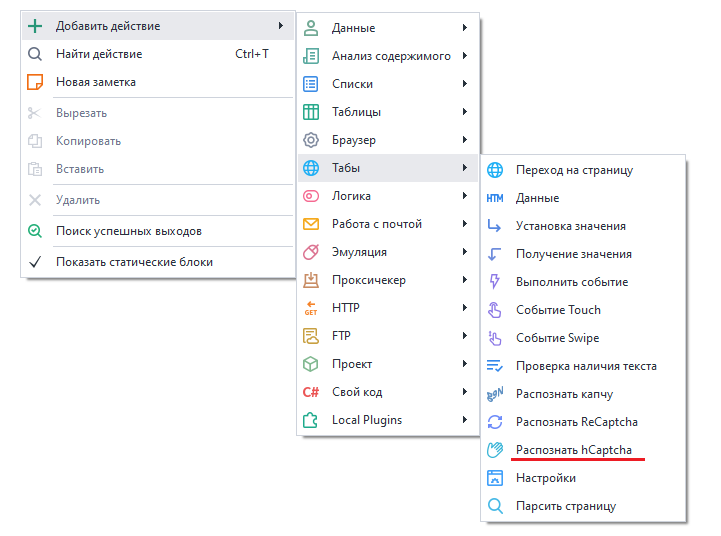Select Установка значения in Табы submenu
This screenshot has width=721, height=536.
pos(570,226)
